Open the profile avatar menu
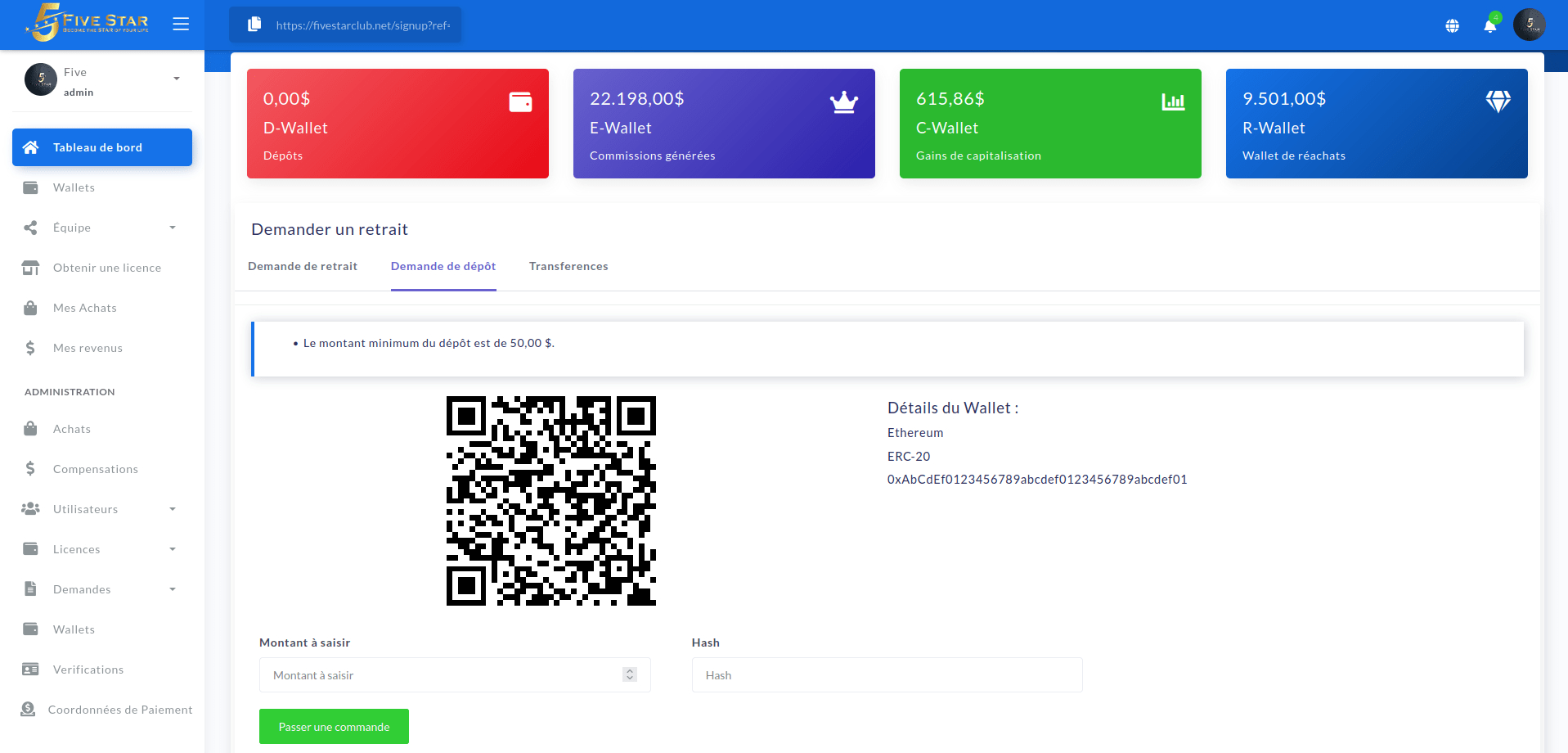Screen dimensions: 1568x753 [x=1529, y=25]
